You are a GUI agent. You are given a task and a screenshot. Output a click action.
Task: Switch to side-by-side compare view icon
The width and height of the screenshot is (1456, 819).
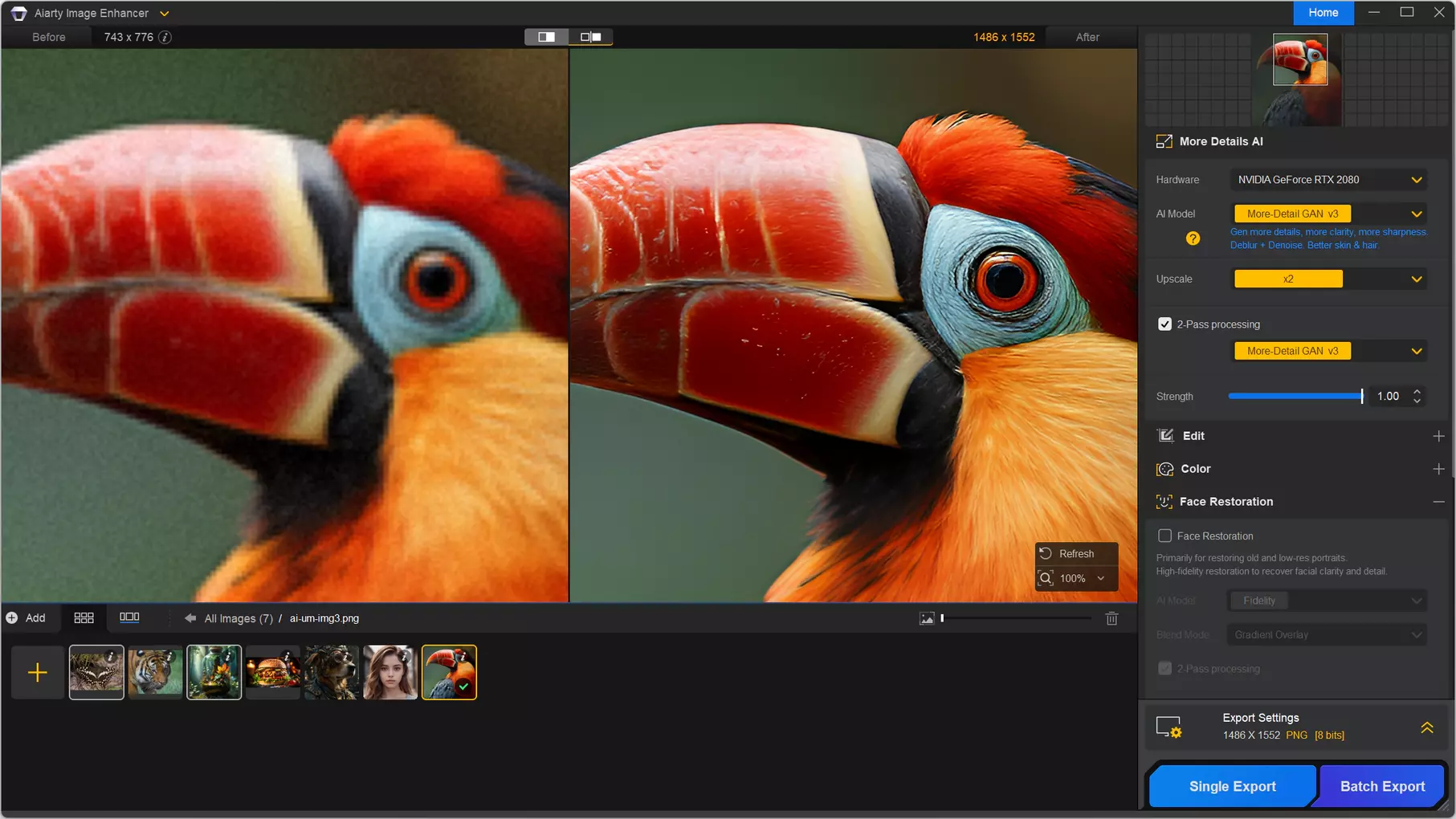tap(590, 37)
